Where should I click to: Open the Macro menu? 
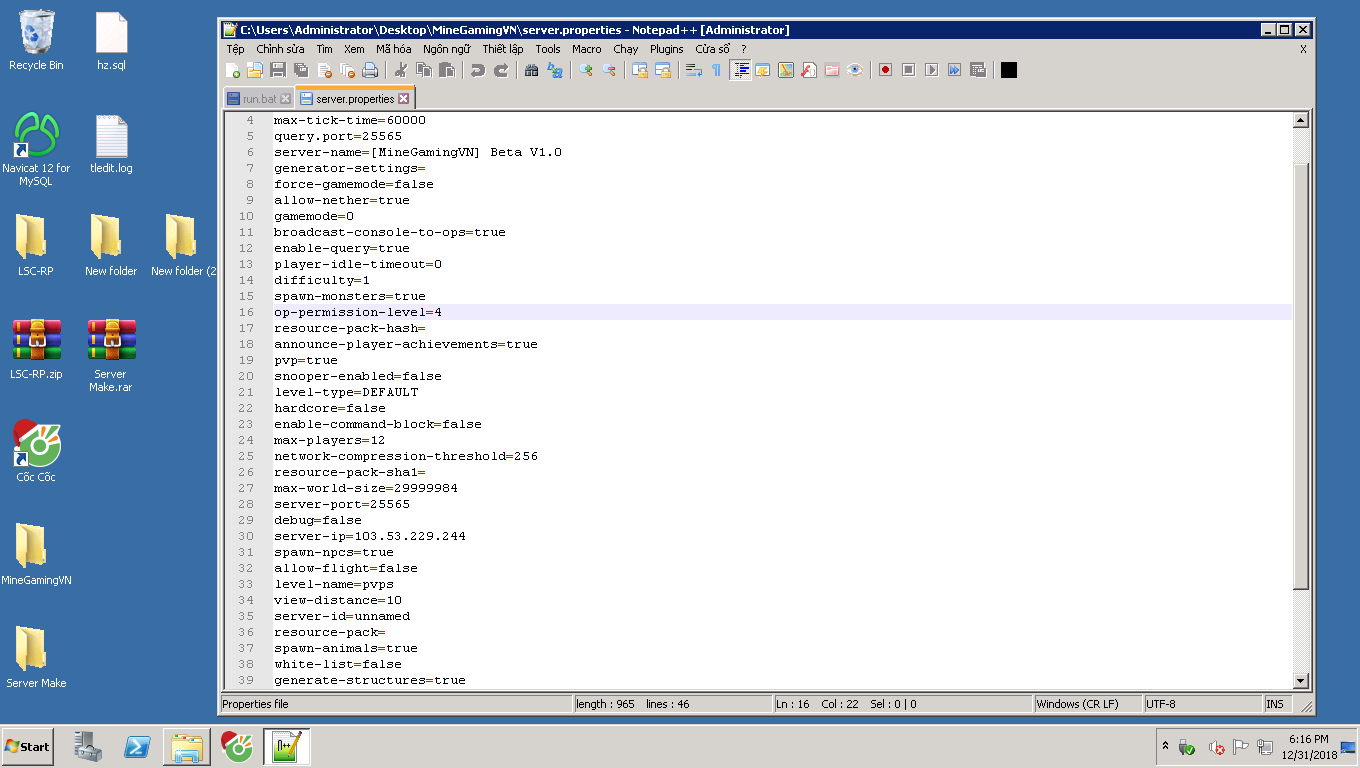click(x=587, y=49)
